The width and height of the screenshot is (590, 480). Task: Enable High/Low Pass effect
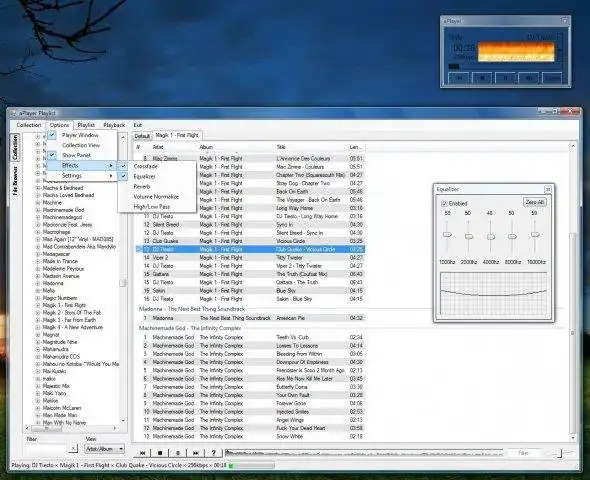click(x=152, y=207)
